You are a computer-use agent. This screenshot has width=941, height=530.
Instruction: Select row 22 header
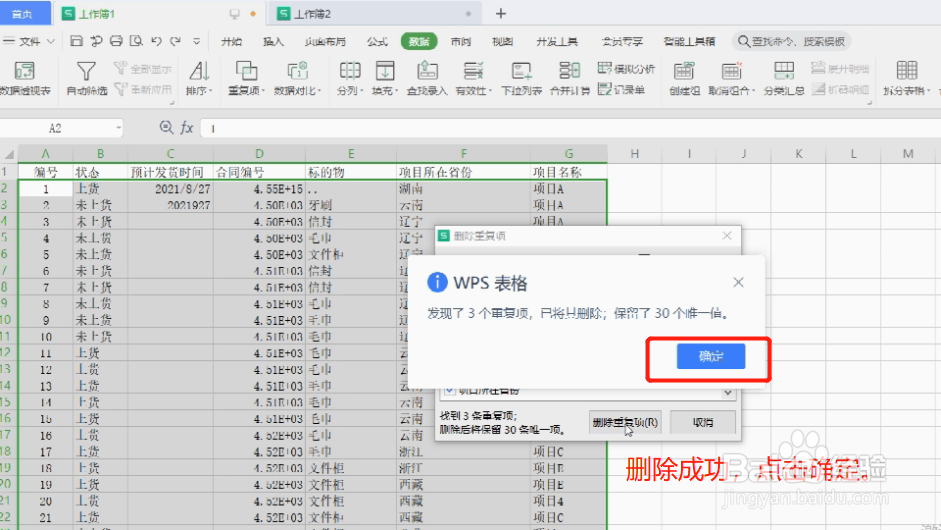click(x=8, y=517)
